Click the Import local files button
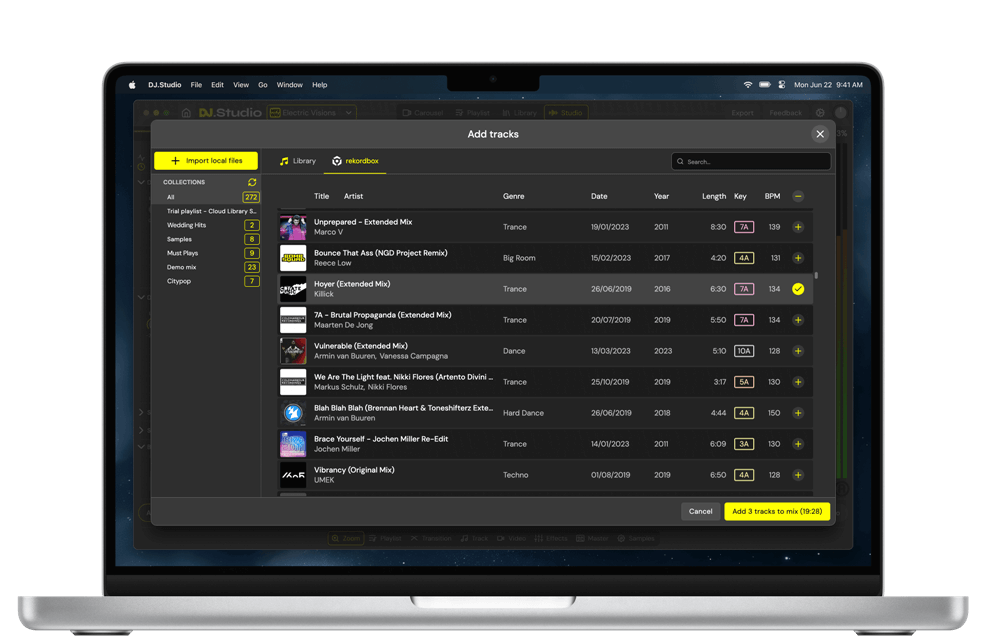The width and height of the screenshot is (986, 641). [x=206, y=161]
